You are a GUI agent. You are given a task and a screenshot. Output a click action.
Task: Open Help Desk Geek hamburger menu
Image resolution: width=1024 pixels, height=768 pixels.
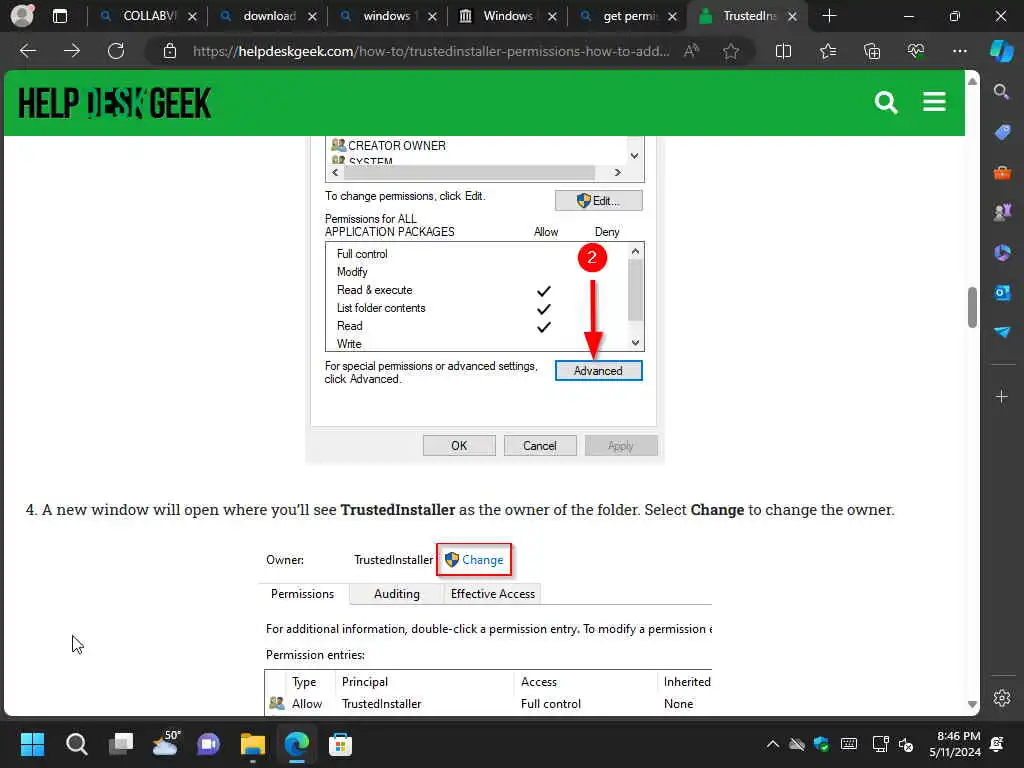(934, 102)
